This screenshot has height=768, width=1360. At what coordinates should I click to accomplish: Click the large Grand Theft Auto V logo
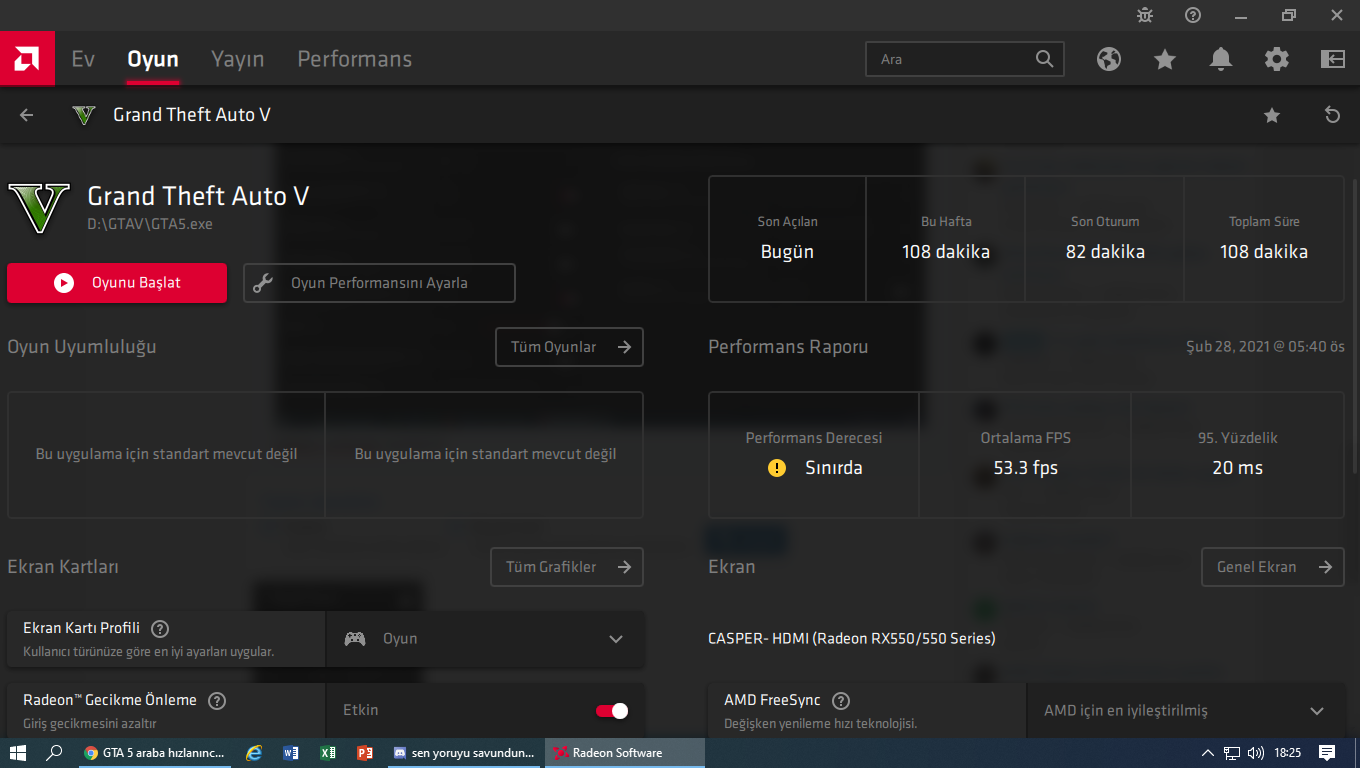[x=39, y=207]
